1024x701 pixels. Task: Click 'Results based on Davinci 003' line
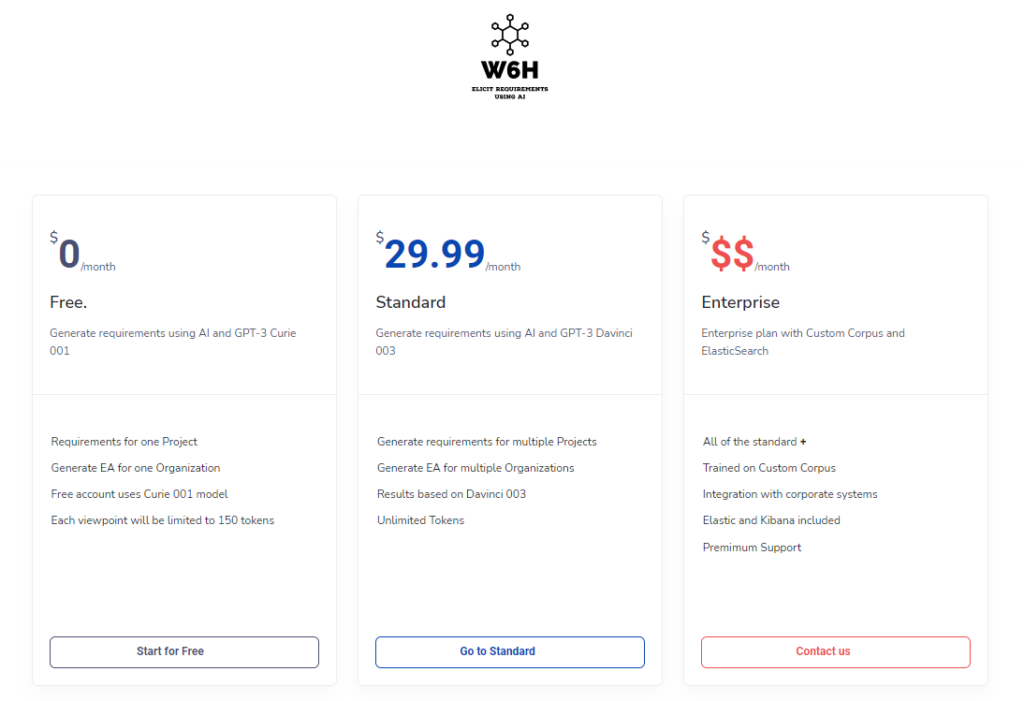[451, 494]
